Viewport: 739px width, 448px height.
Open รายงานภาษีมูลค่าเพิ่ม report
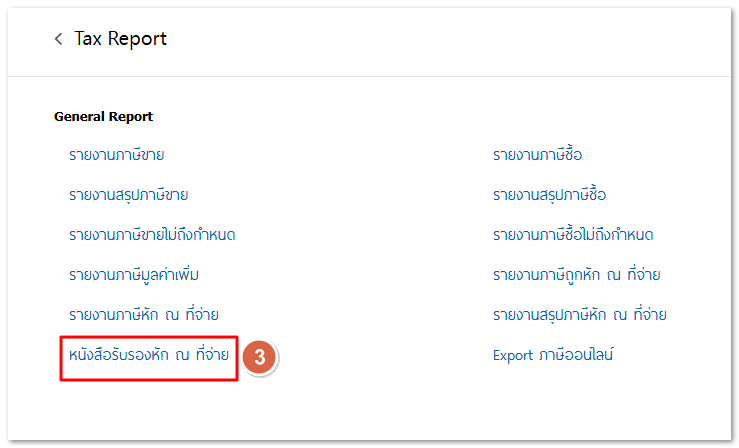127,274
